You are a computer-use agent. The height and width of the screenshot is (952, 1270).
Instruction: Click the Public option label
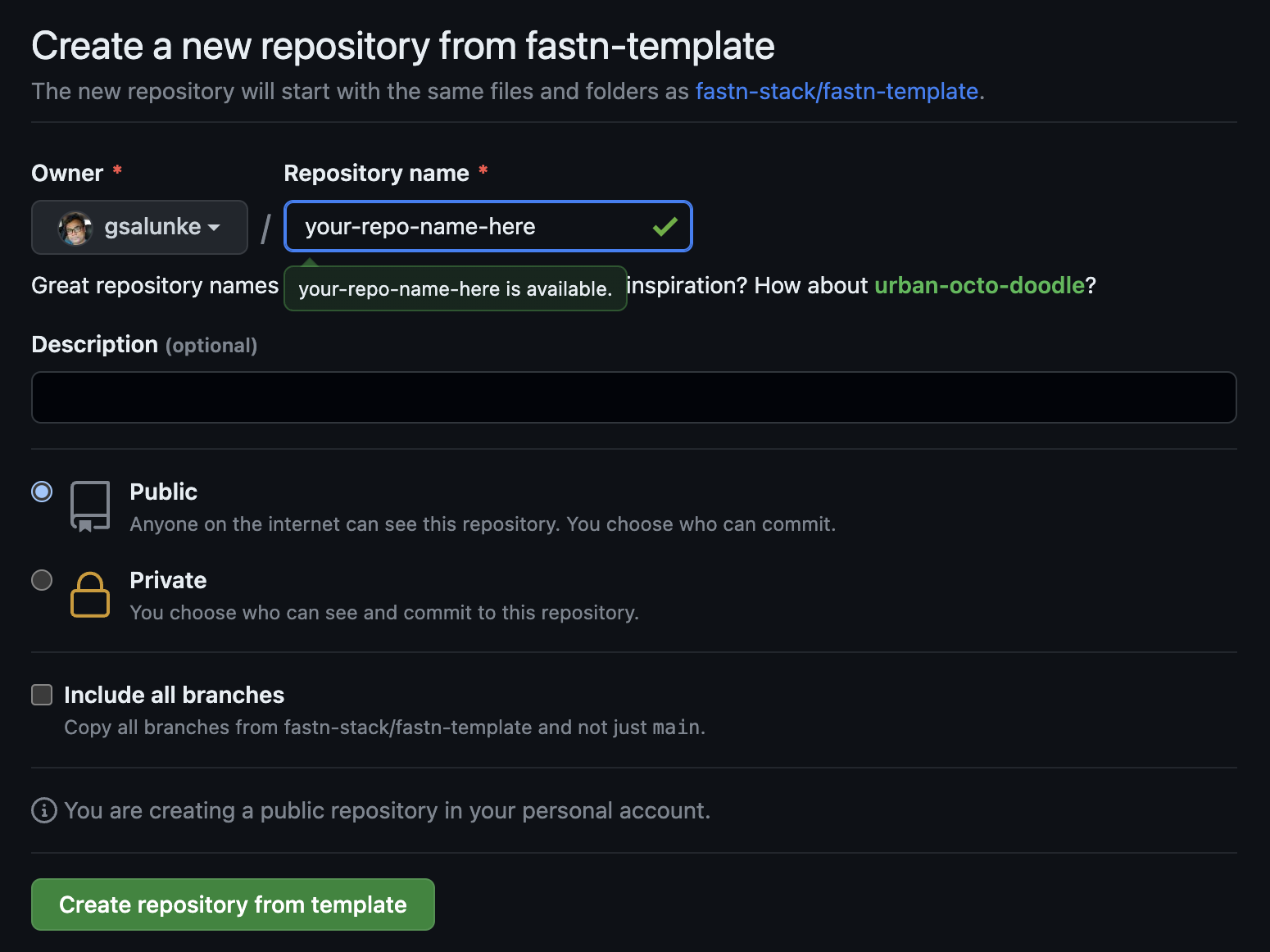coord(164,492)
